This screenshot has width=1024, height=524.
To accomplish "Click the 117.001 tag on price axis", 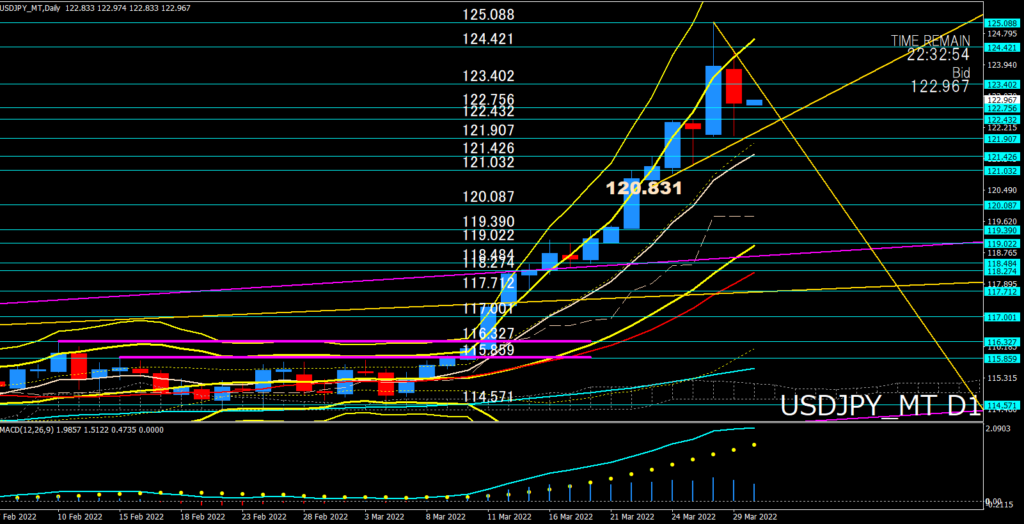I will tap(1002, 318).
